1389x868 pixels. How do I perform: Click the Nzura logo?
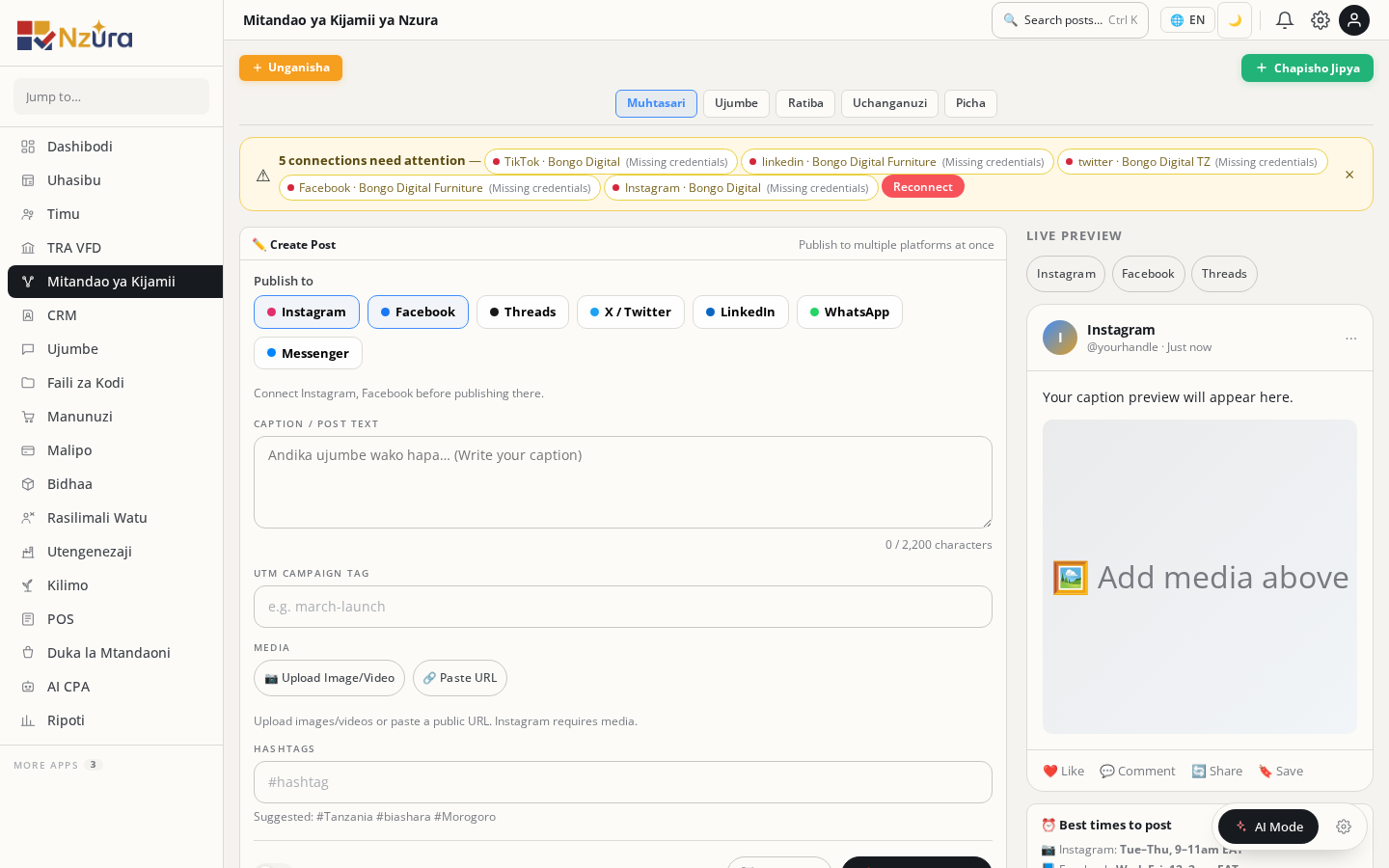pos(74,35)
